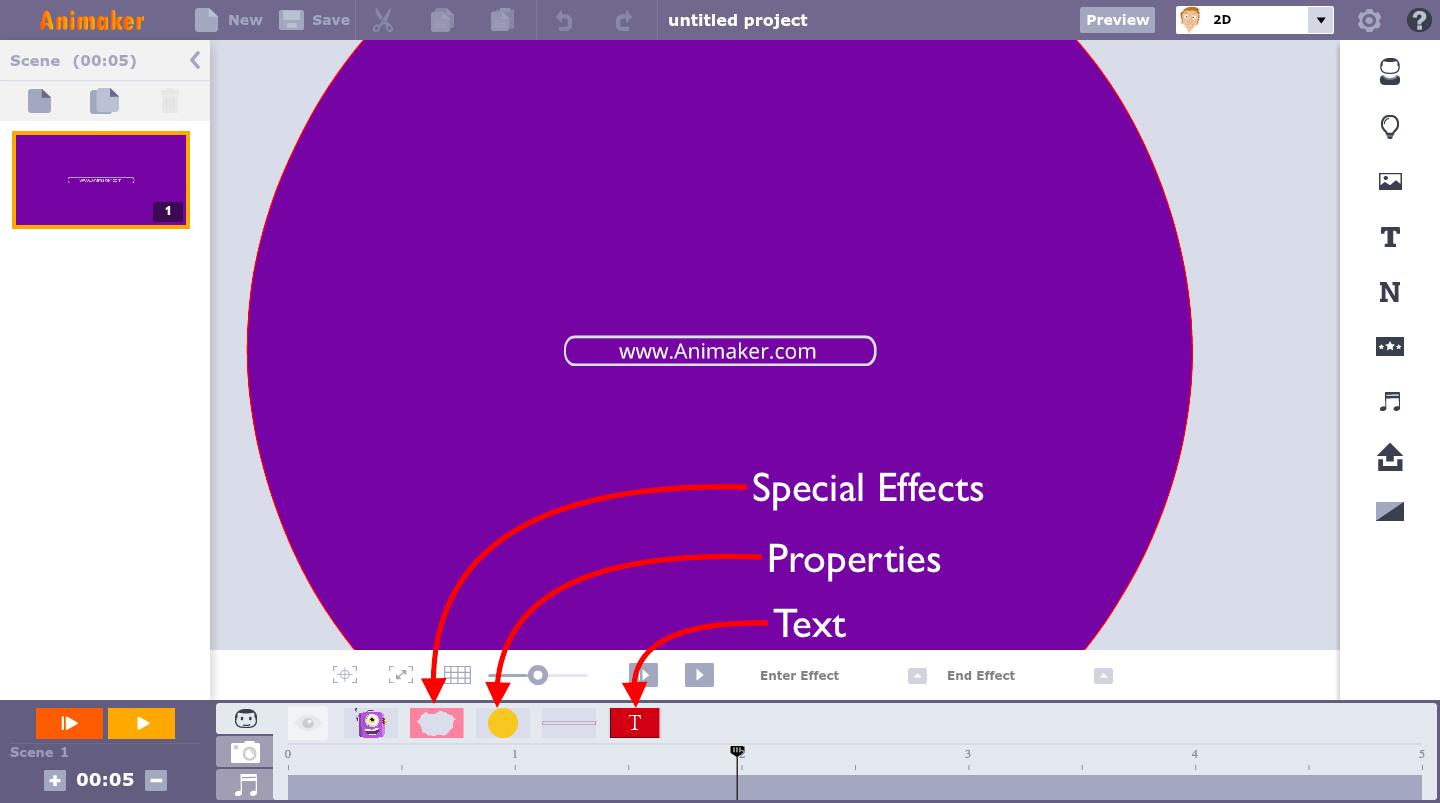1440x803 pixels.
Task: Open the Backgrounds image library
Action: click(x=1390, y=181)
